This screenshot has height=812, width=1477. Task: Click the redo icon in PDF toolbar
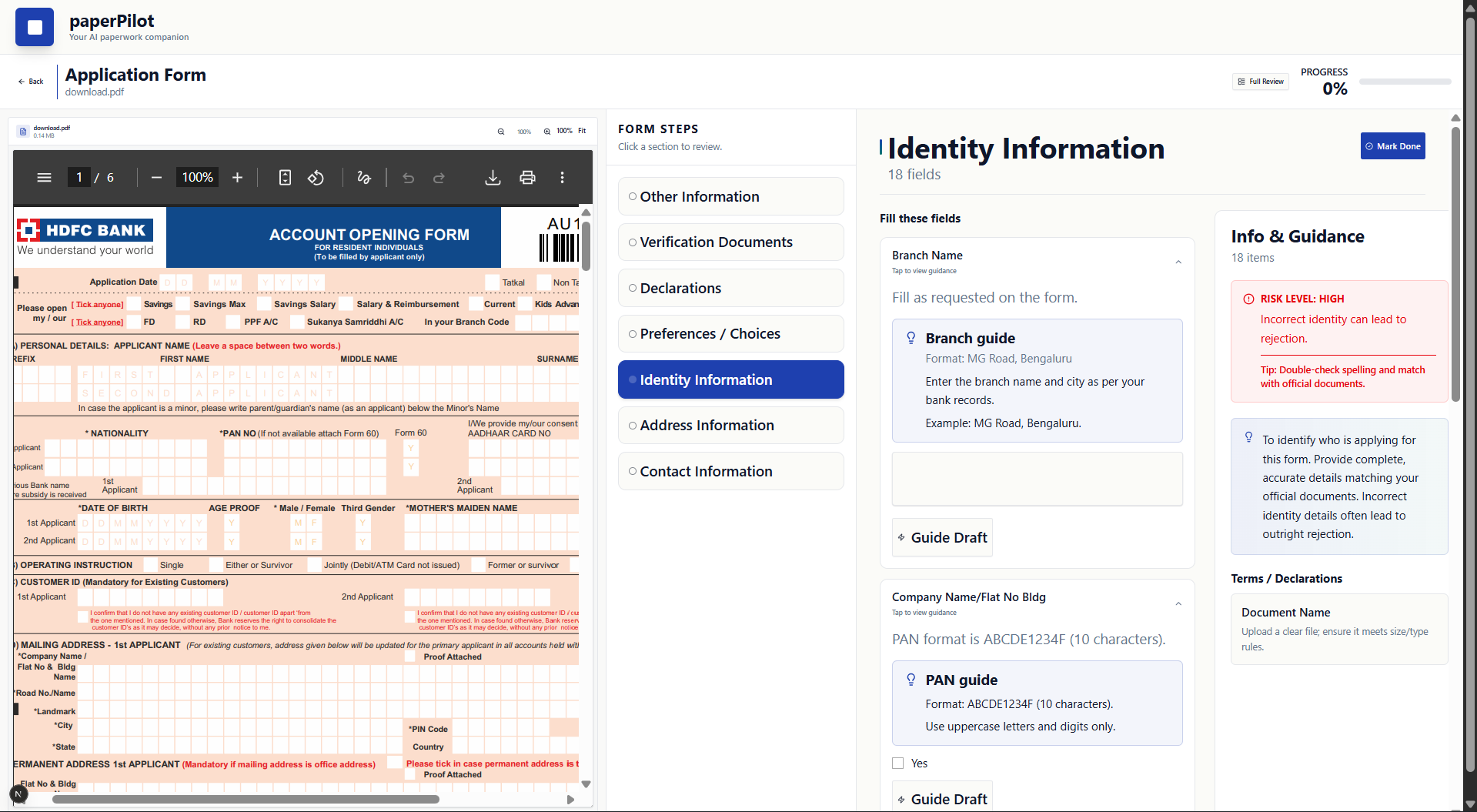point(439,178)
